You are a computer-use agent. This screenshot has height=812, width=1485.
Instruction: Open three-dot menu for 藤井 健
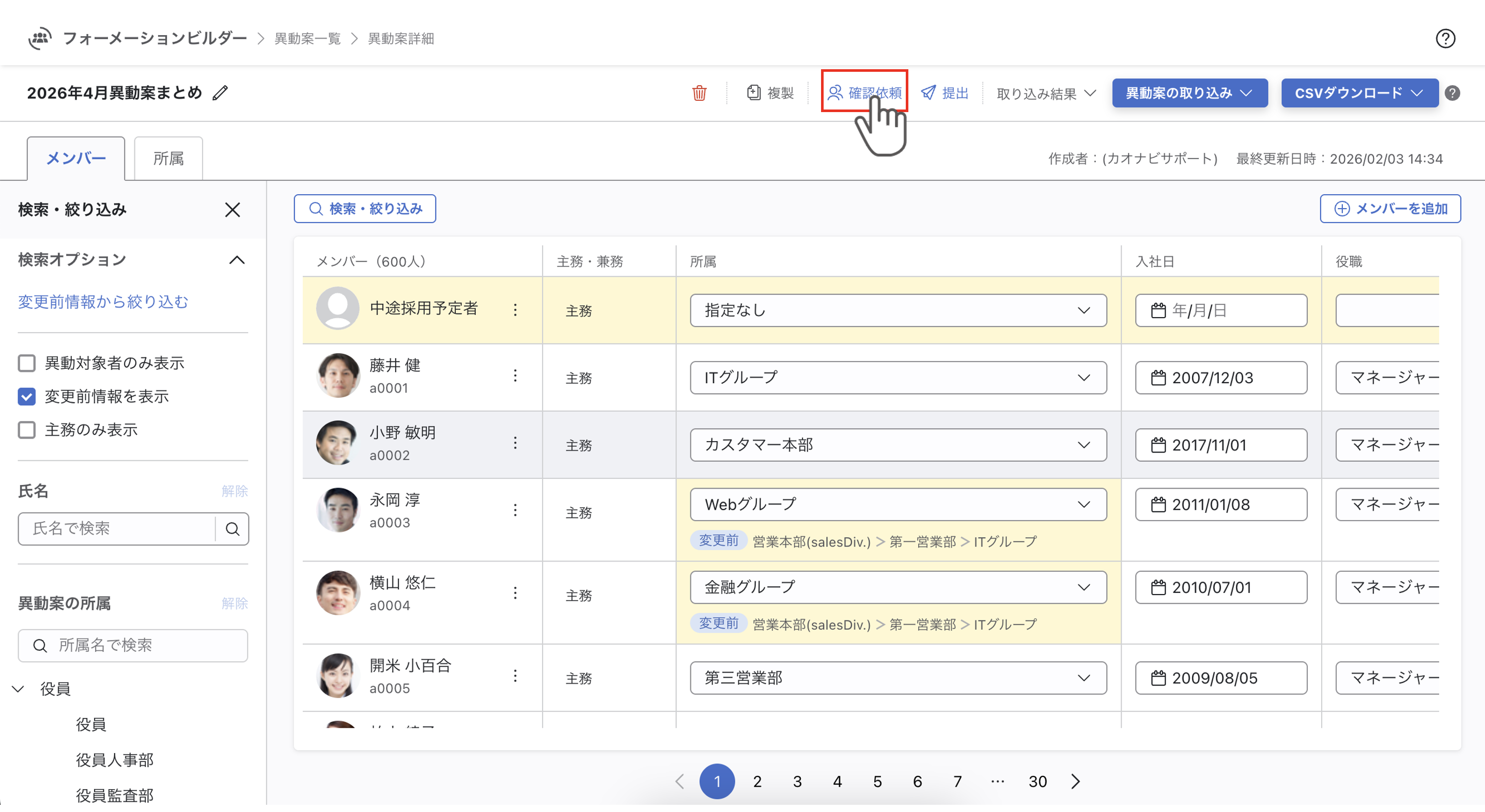pyautogui.click(x=515, y=377)
